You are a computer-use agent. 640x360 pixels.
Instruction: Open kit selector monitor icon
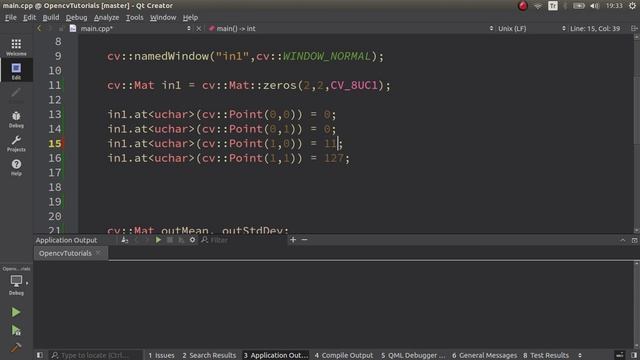pyautogui.click(x=16, y=281)
